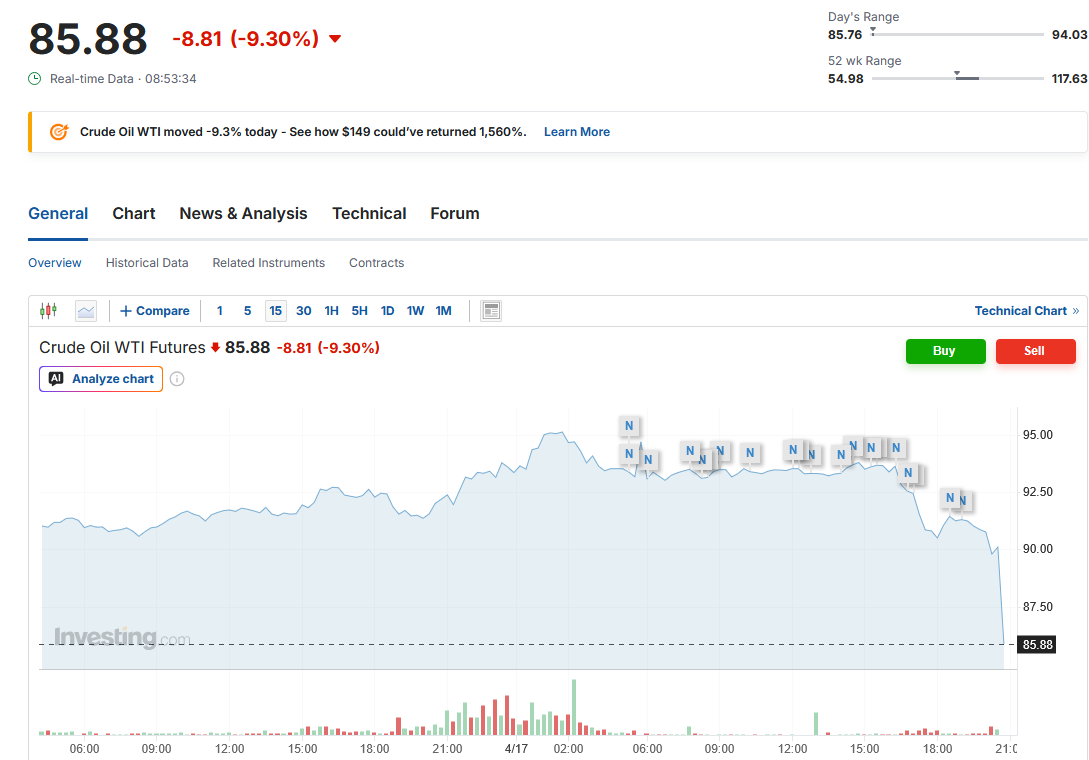Click the Analyze chart AI button

click(101, 379)
